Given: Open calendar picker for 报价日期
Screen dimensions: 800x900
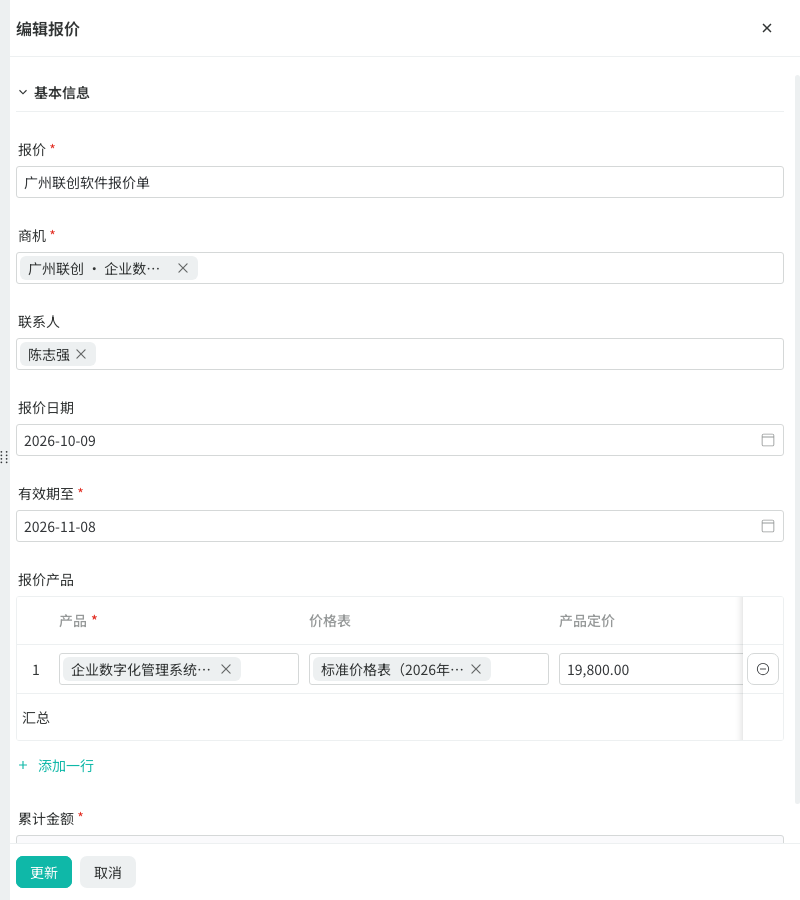Looking at the screenshot, I should [768, 440].
